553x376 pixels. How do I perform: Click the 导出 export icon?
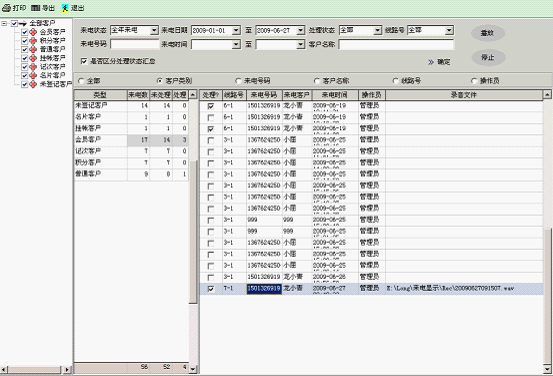(35, 8)
